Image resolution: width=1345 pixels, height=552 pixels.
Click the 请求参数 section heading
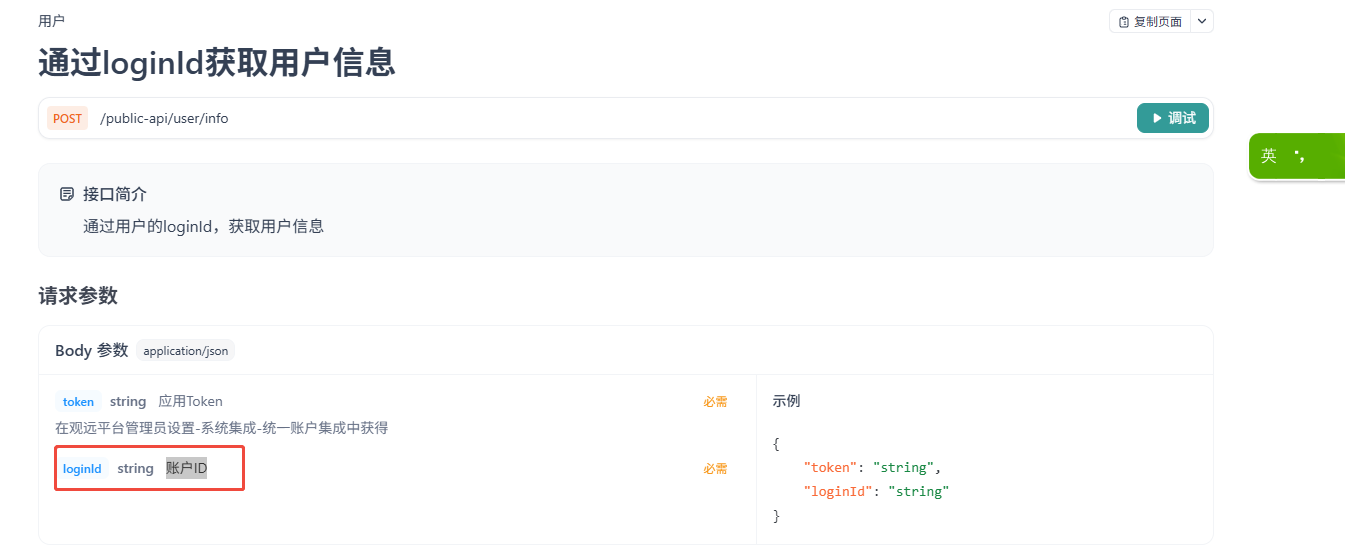(78, 296)
